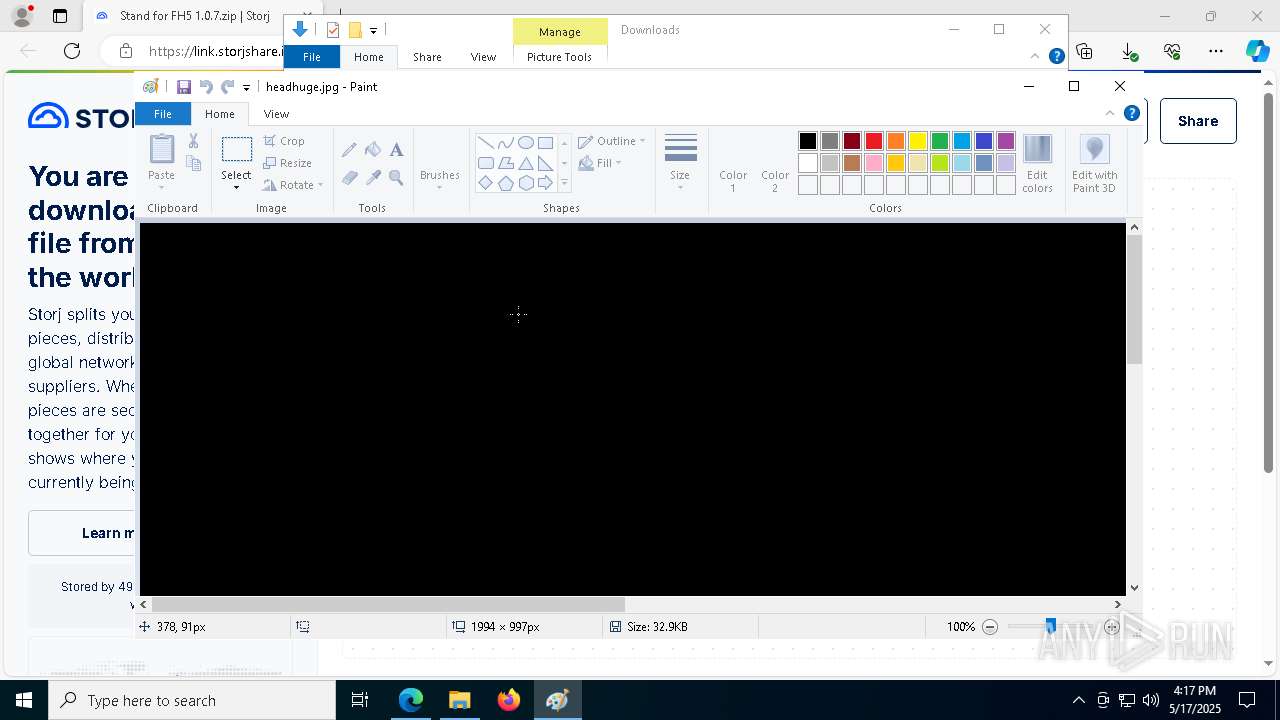Select the Eraser tool
Viewport: 1280px width, 720px height.
(349, 178)
